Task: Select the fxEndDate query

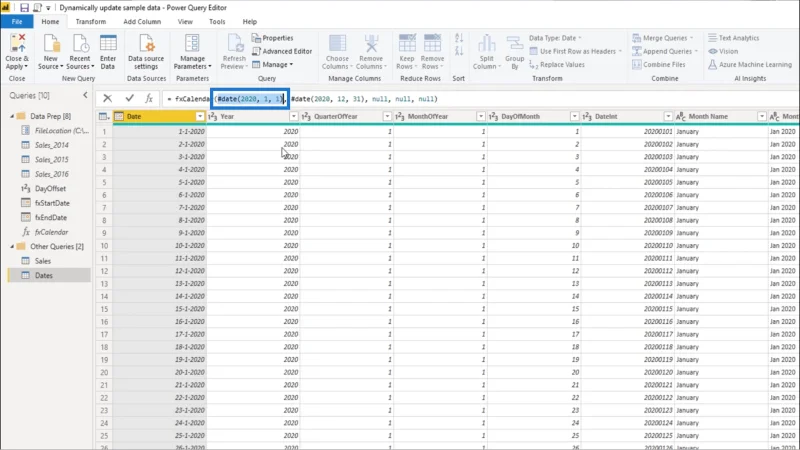Action: pyautogui.click(x=51, y=217)
